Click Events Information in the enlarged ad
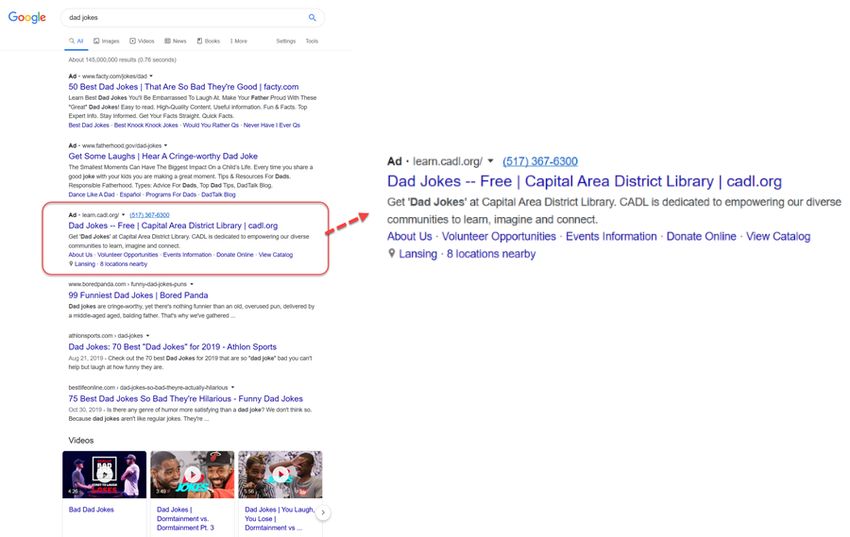850x537 pixels. [x=611, y=236]
